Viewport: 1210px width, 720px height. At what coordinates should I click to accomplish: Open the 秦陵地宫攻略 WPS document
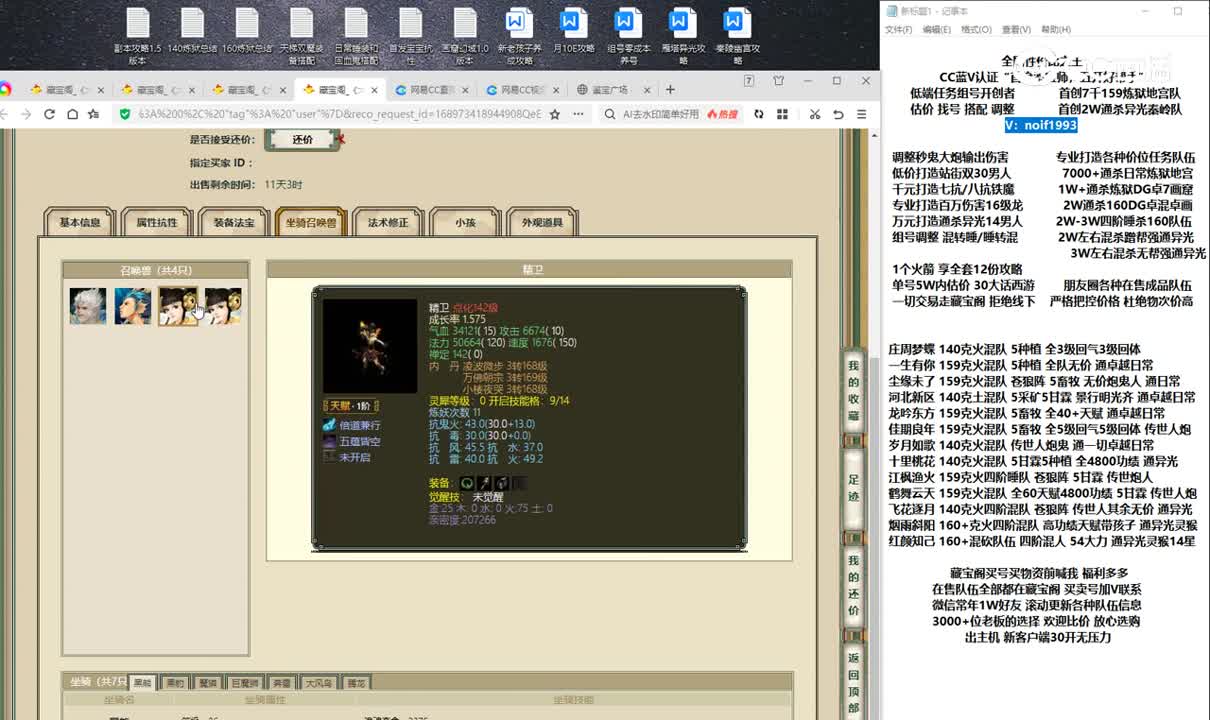tap(737, 36)
